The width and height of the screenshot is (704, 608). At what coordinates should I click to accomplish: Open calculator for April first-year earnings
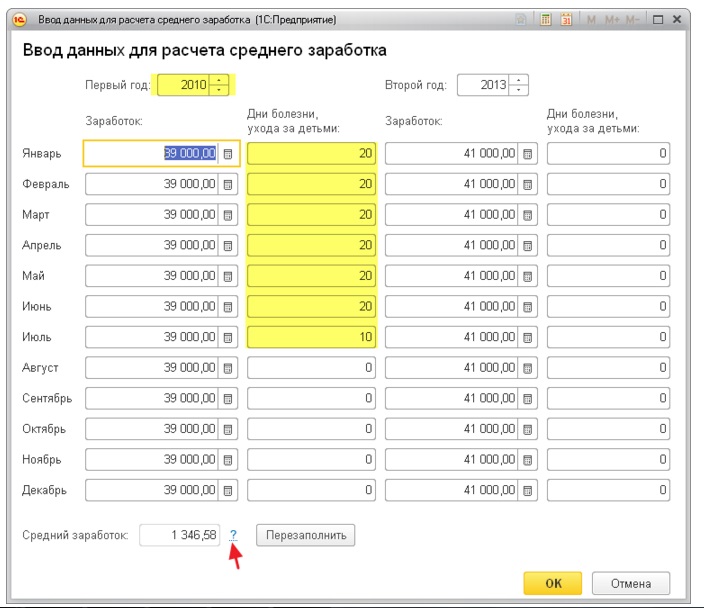pos(228,245)
